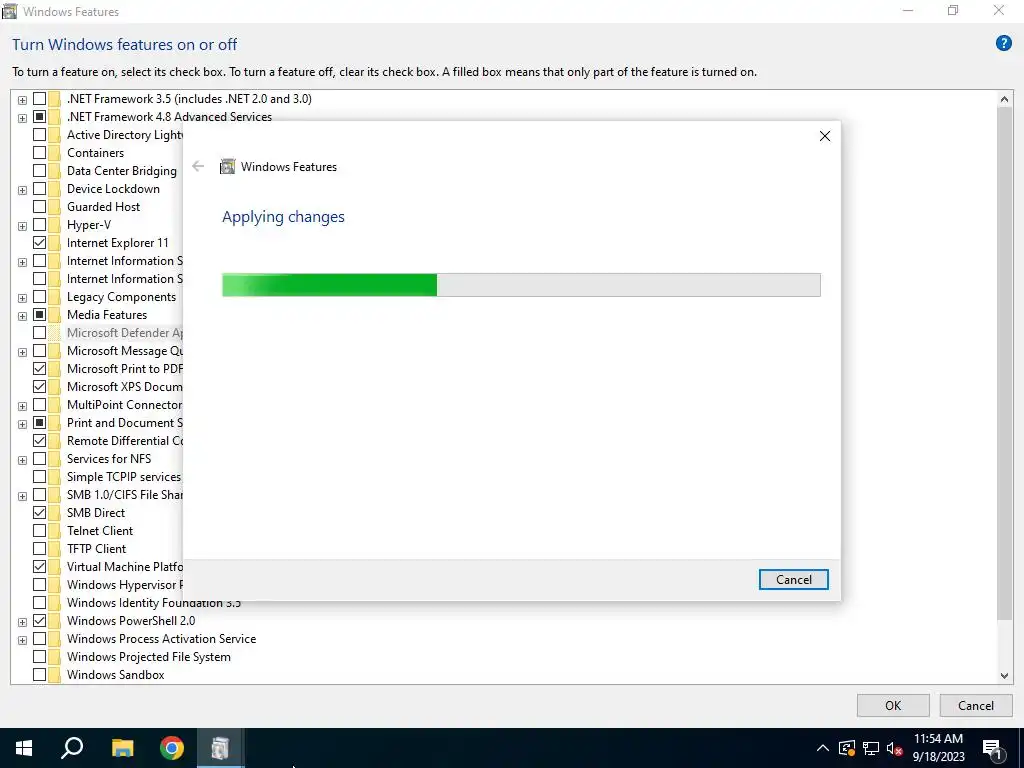Select the Windows Identity Foundation 3.5 row
Screen dimensions: 1024x768
click(154, 603)
